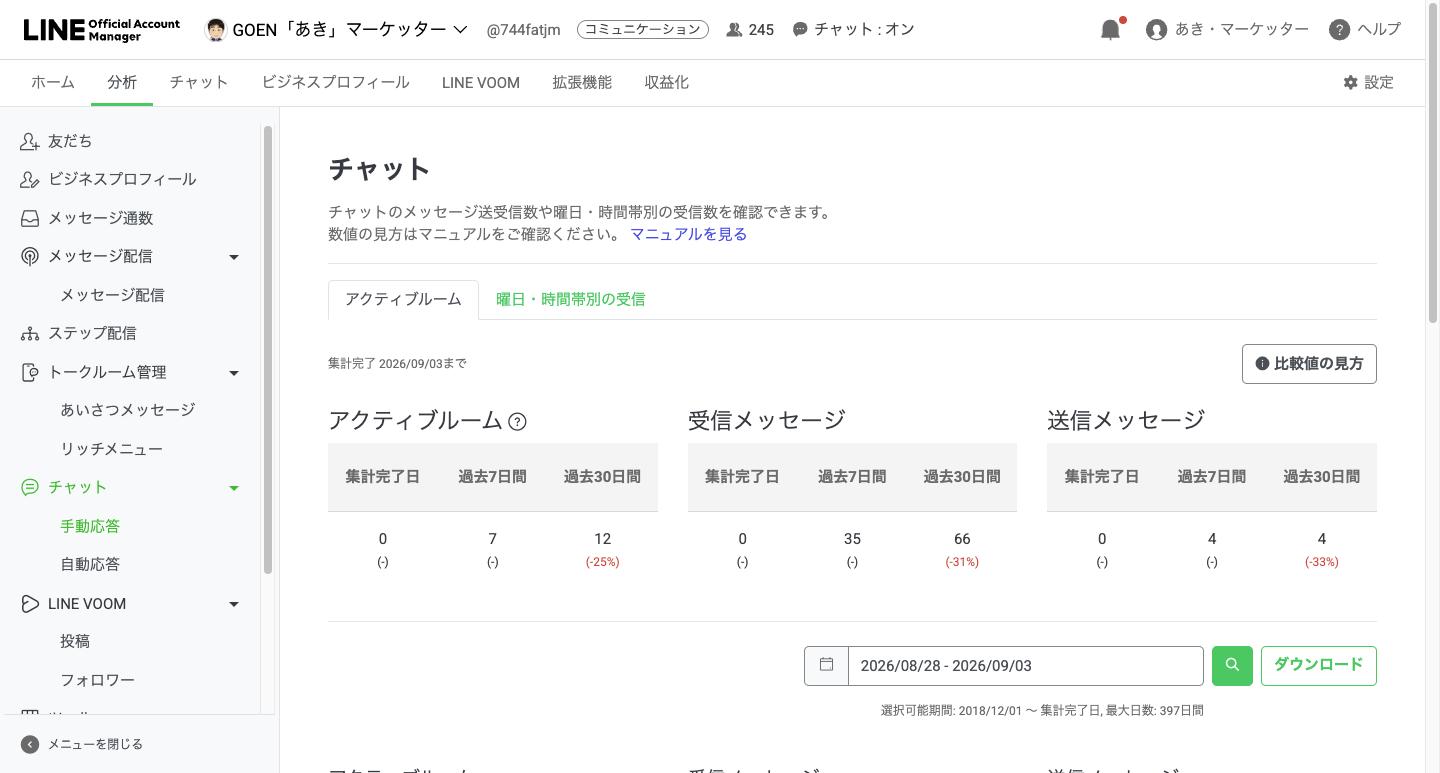Expand the GOEN account switcher dropdown

pos(460,30)
